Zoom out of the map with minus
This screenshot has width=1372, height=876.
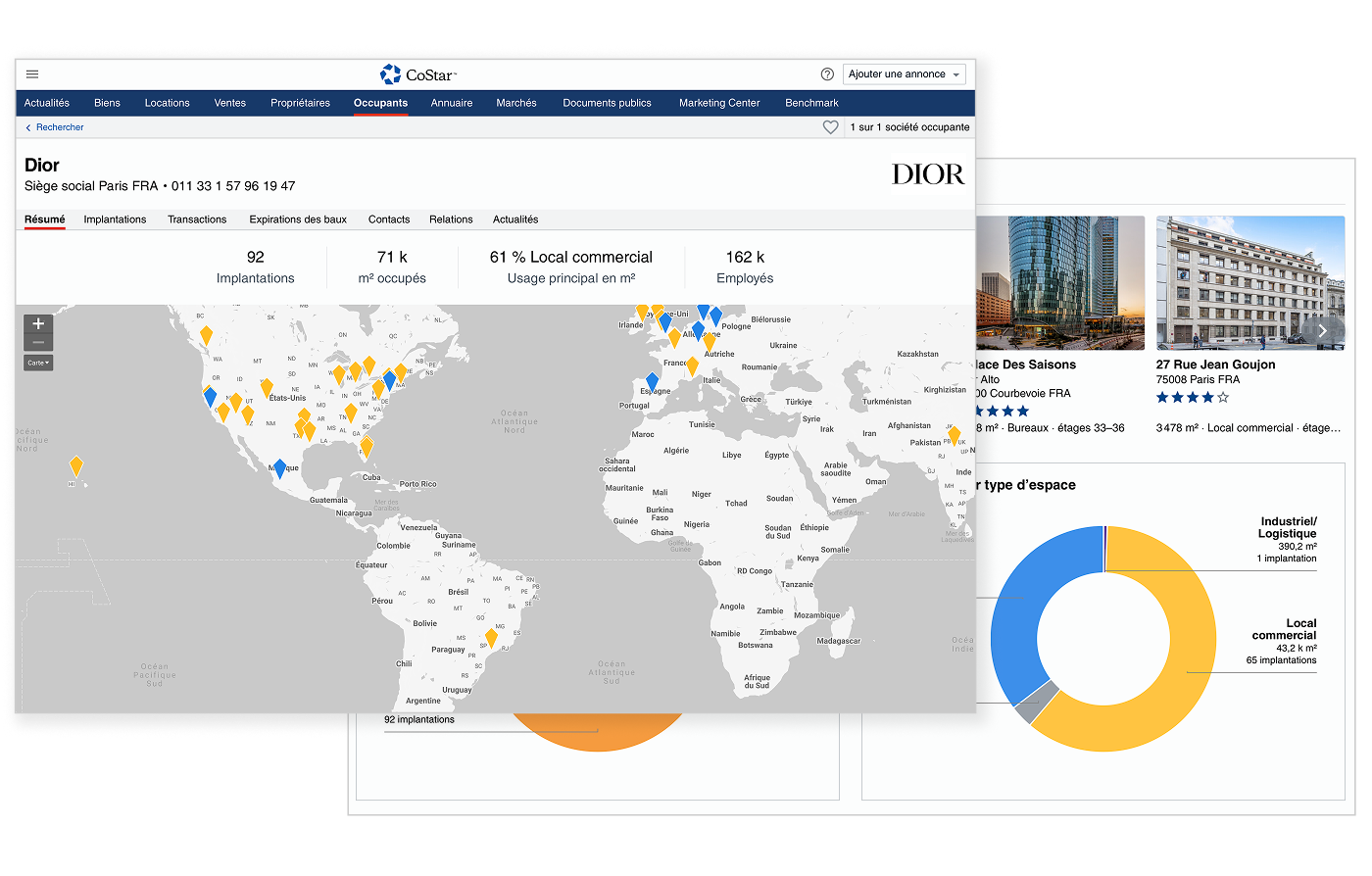[x=38, y=343]
